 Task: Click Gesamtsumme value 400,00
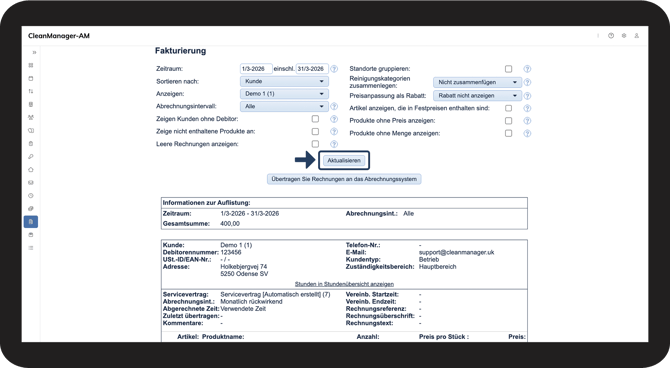230,224
